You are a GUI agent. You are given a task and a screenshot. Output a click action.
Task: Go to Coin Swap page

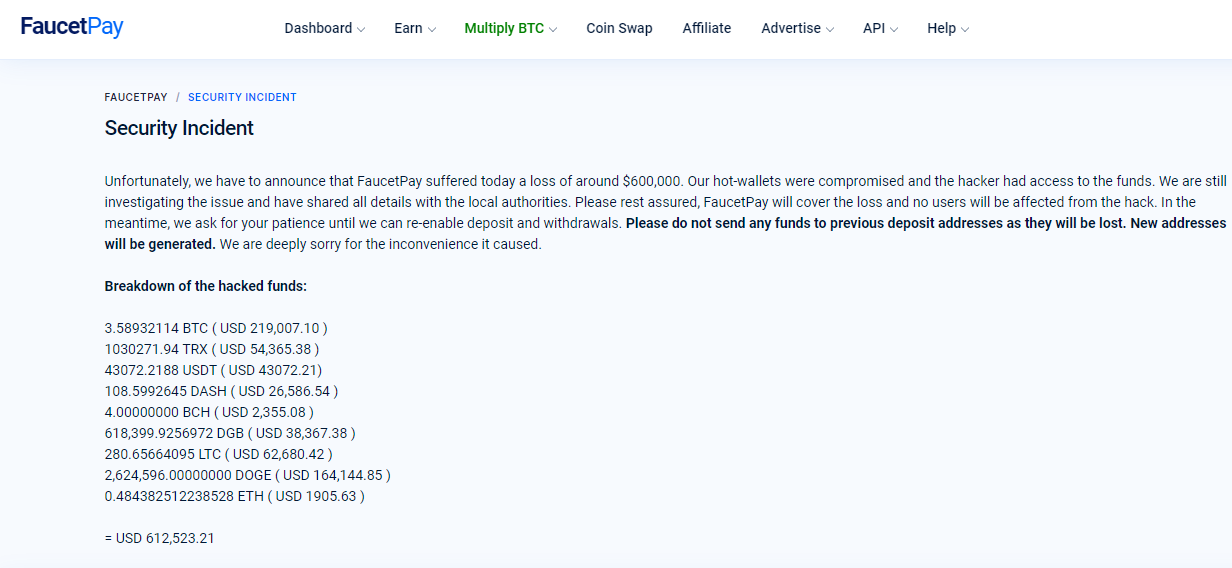tap(619, 28)
